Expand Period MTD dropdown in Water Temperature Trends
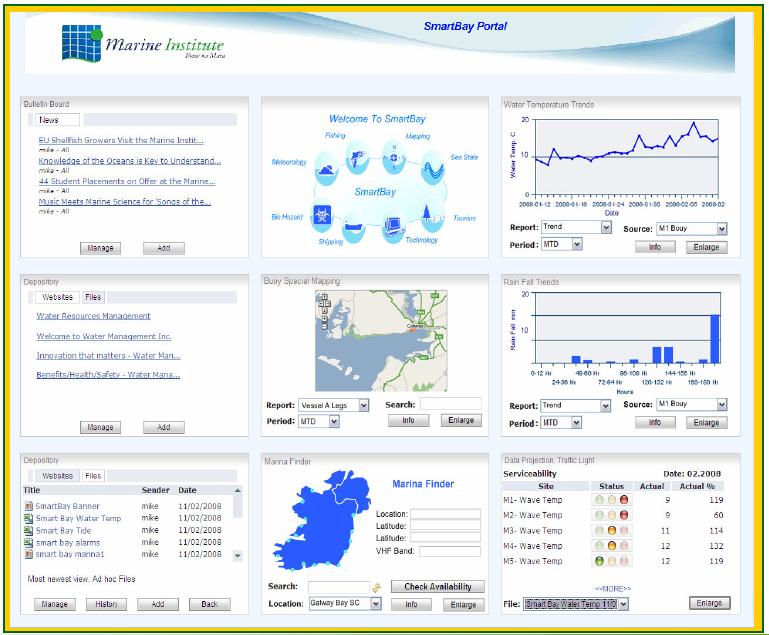 [x=577, y=244]
